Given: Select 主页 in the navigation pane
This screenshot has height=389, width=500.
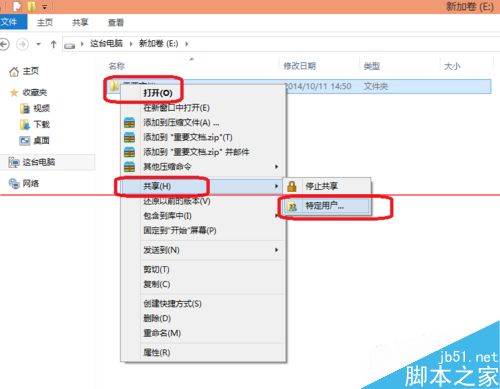Looking at the screenshot, I should [x=31, y=71].
